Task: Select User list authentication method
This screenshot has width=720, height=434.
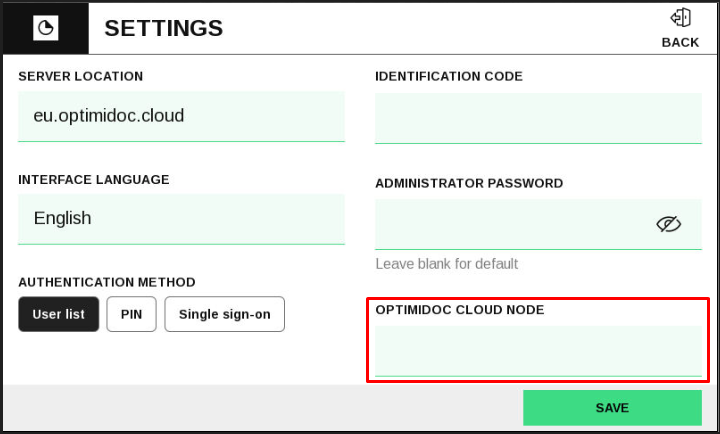Action: point(59,314)
